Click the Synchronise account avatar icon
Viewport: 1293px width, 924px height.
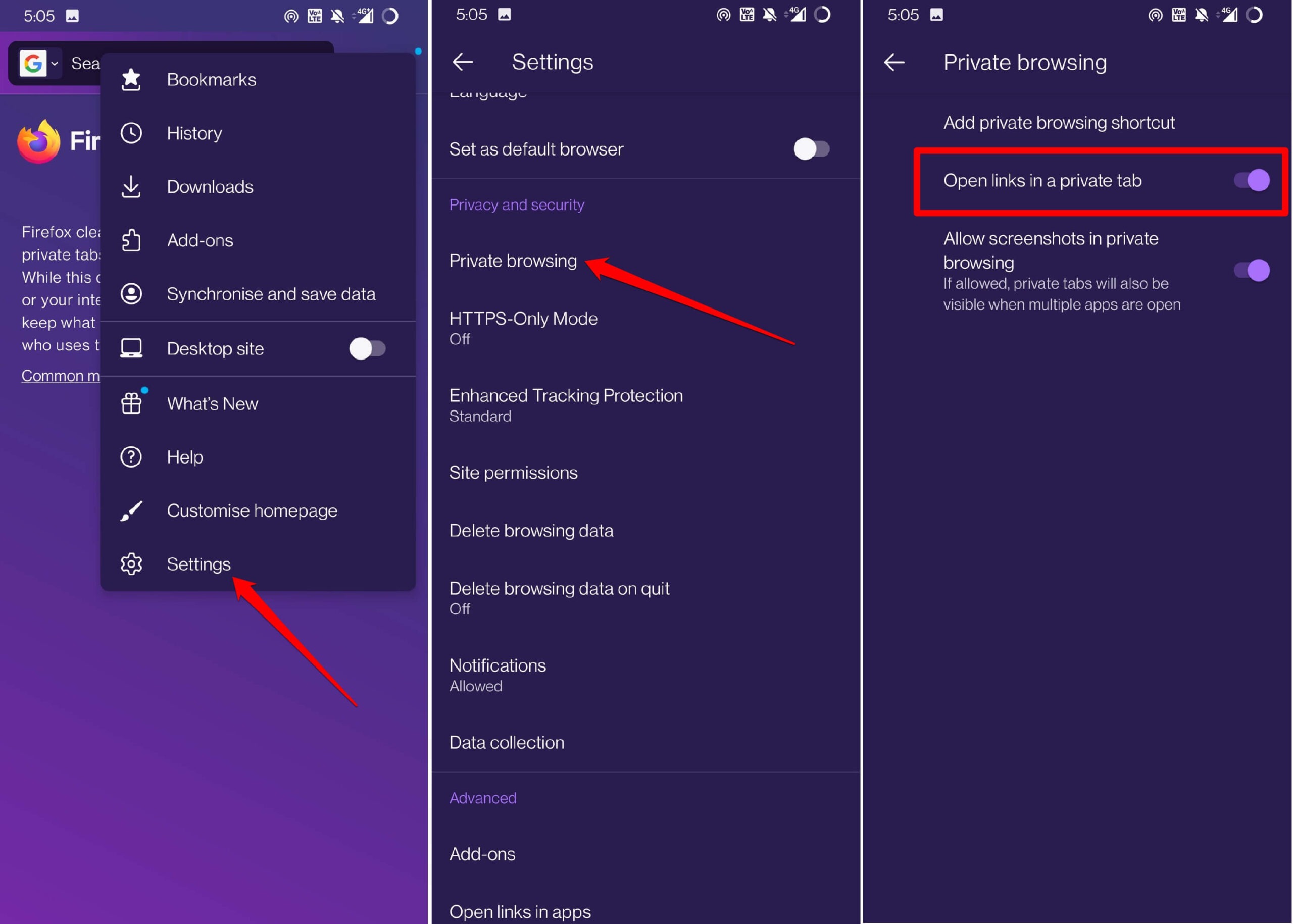pos(131,293)
